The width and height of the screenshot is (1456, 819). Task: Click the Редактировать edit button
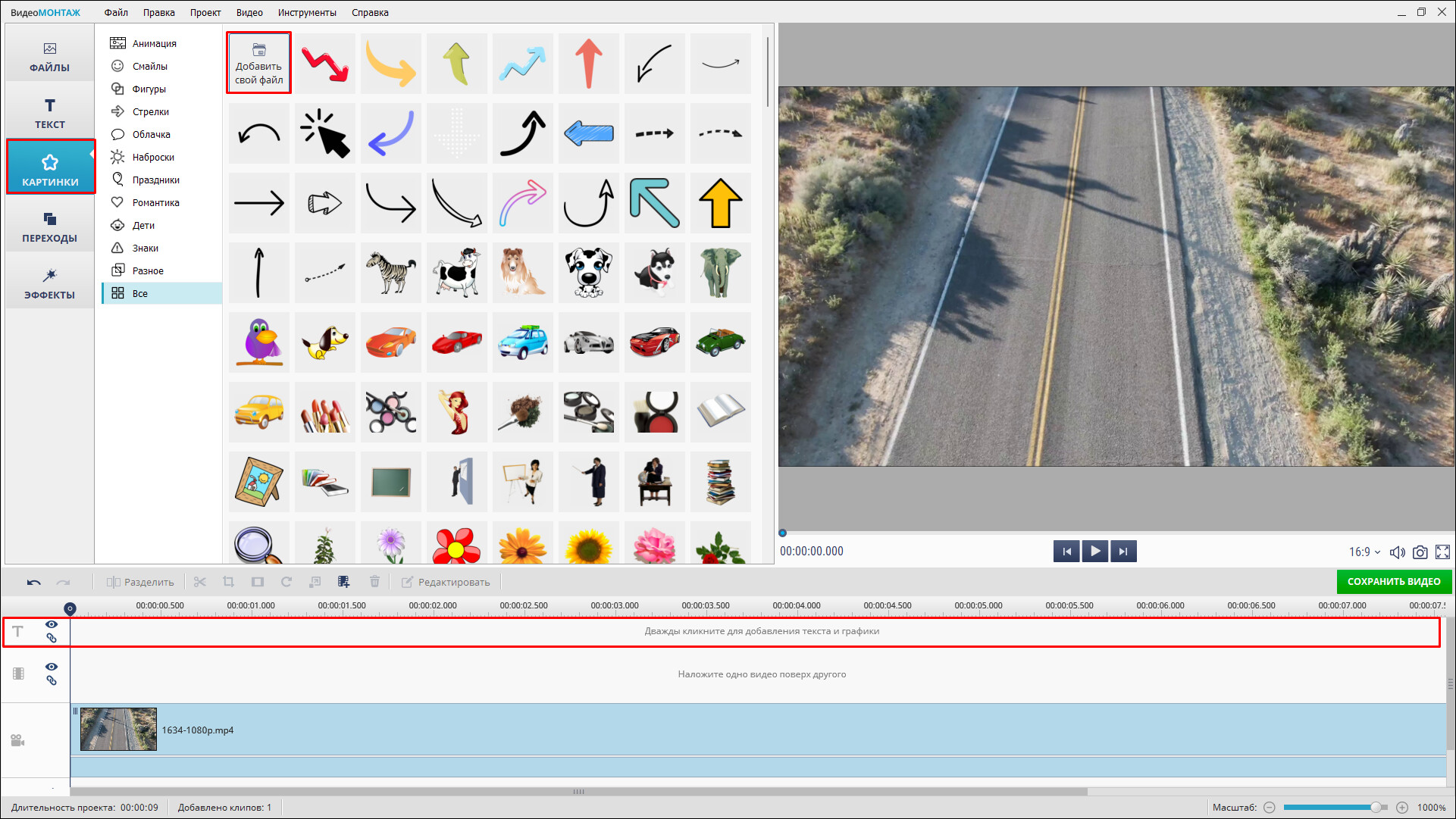pyautogui.click(x=446, y=582)
